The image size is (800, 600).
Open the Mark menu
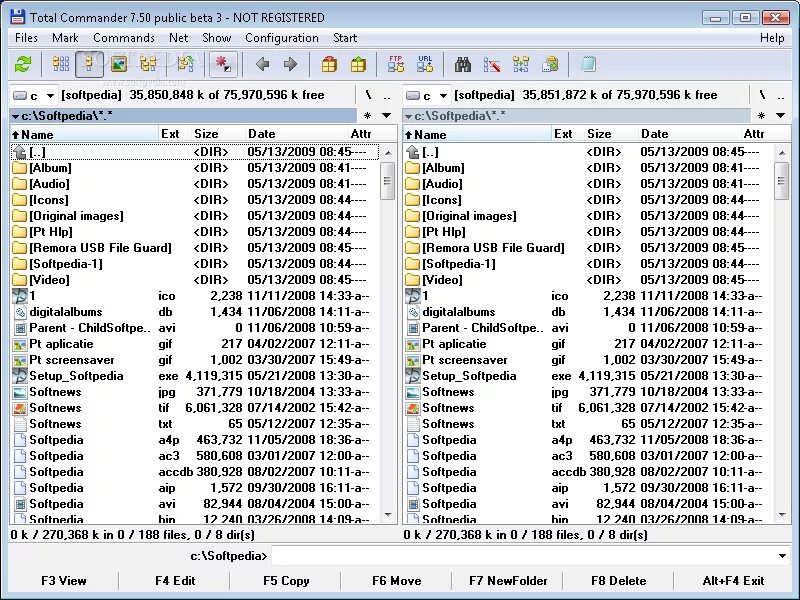65,38
